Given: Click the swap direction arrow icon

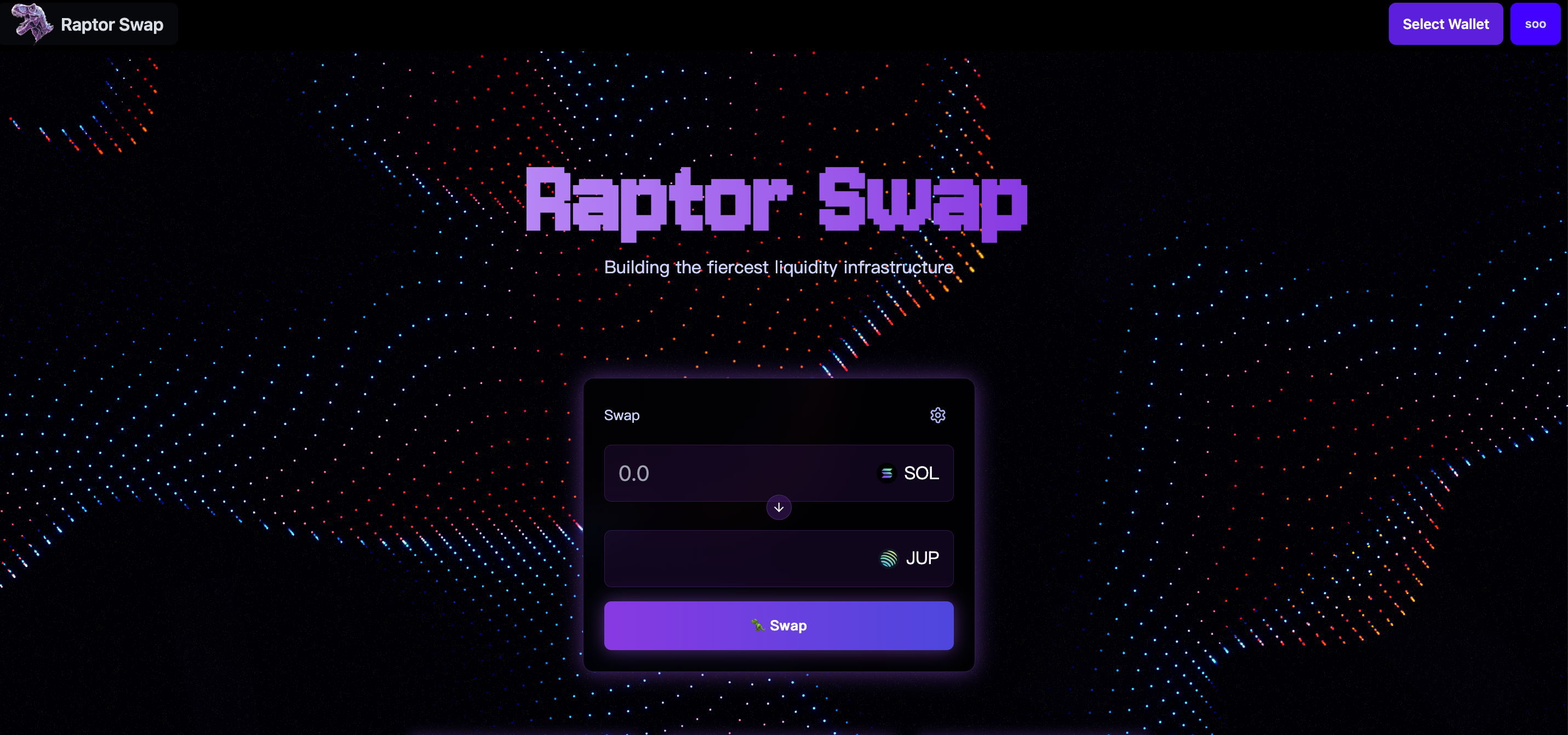Looking at the screenshot, I should [778, 507].
